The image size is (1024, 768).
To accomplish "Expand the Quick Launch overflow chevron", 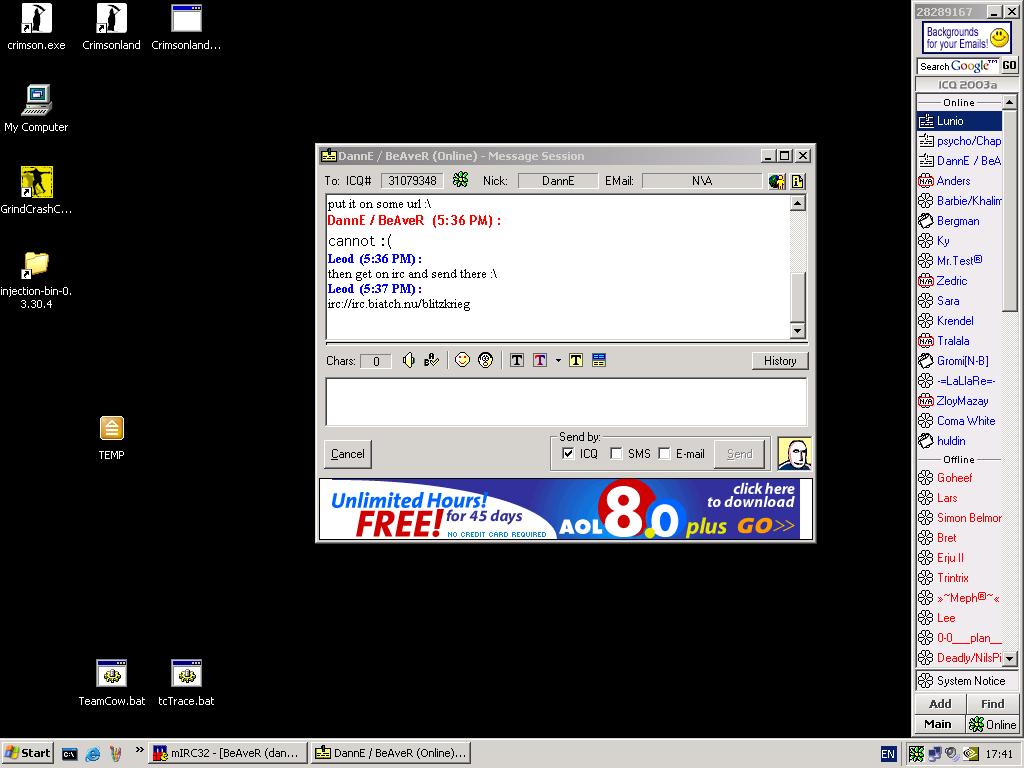I will coord(140,749).
